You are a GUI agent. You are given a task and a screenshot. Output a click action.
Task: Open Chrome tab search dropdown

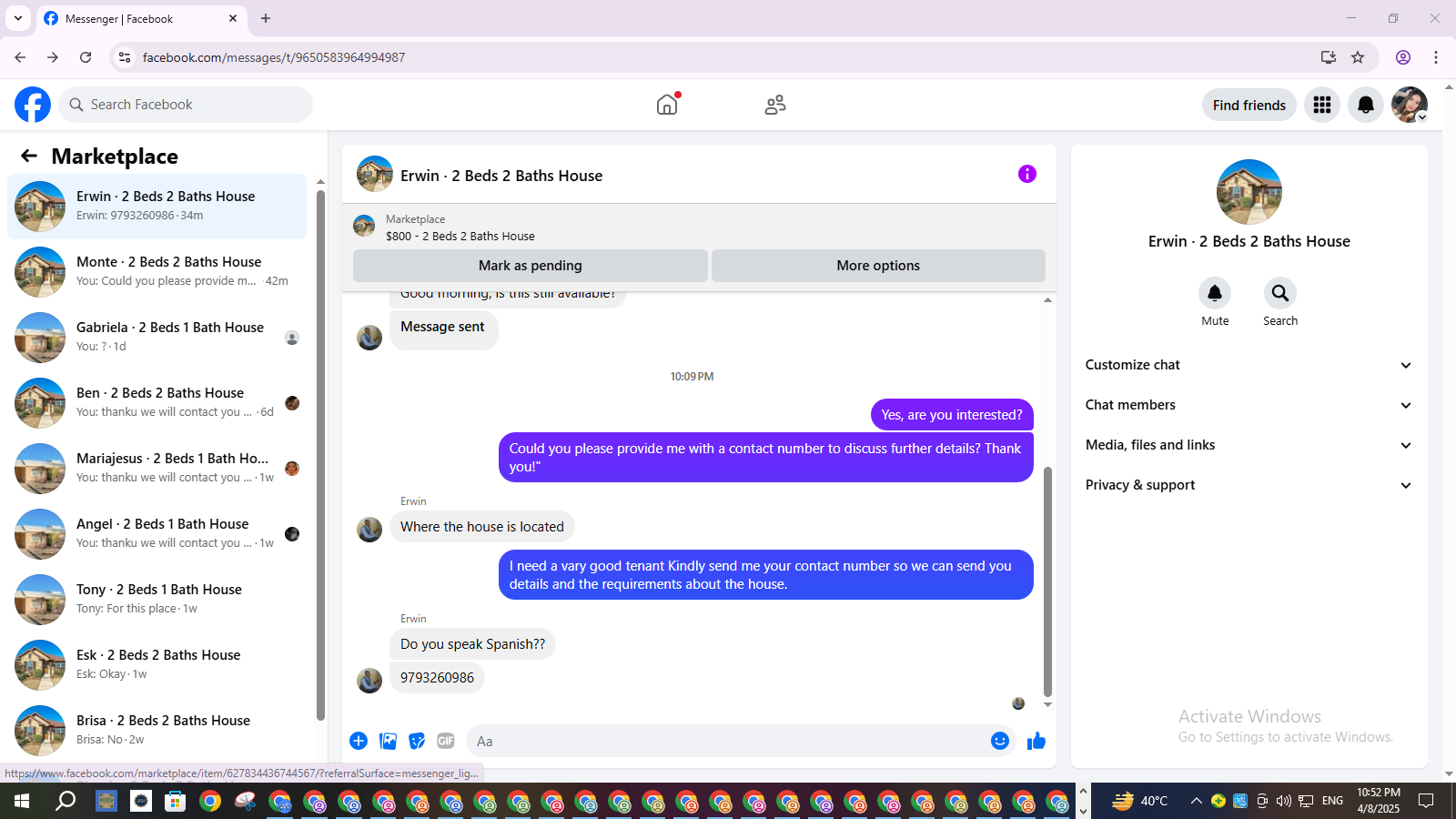[17, 18]
